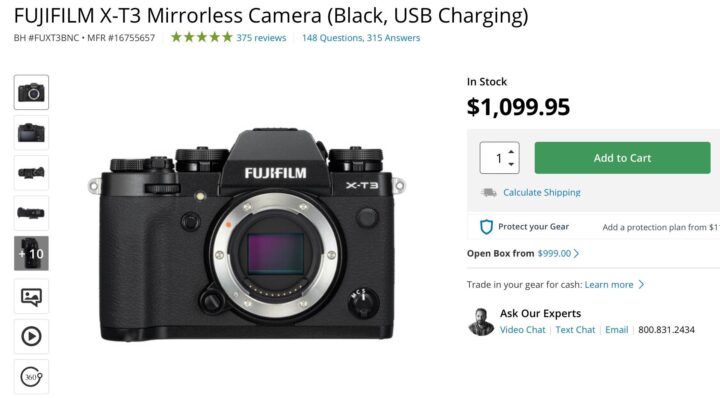Open the user photo gallery icon
Screen dimensions: 720x398
31,297
